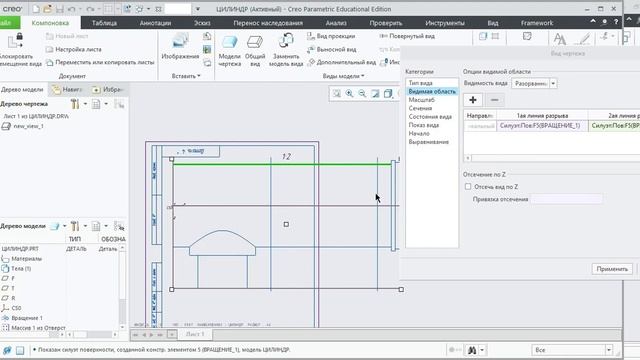Image resolution: width=640 pixels, height=360 pixels.
Task: Select Вращение 1 in model tree
Action: click(x=27, y=318)
